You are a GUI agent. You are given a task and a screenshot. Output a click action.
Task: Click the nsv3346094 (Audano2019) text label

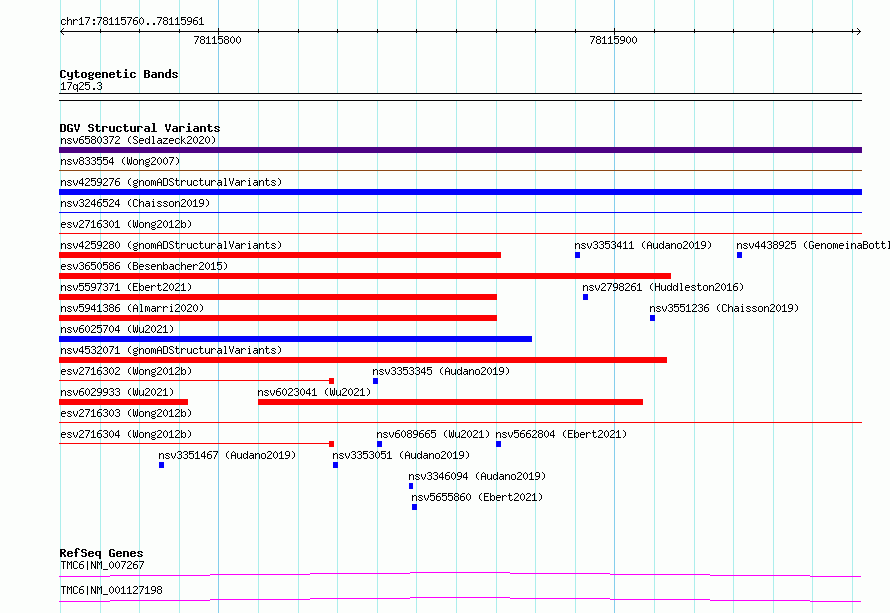click(477, 476)
